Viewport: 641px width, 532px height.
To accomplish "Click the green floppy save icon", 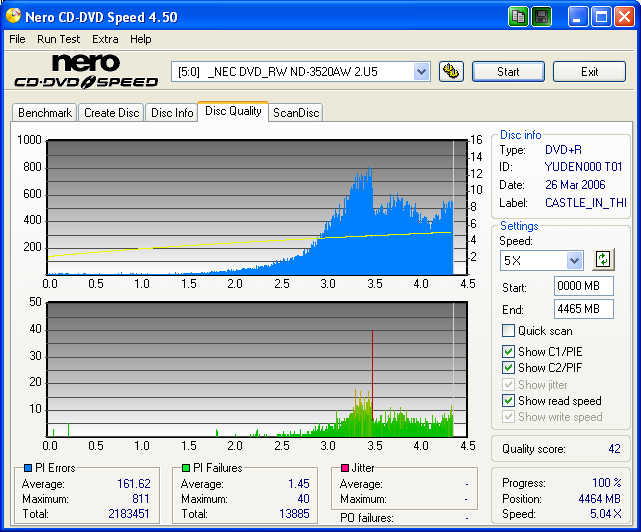I will pyautogui.click(x=542, y=17).
